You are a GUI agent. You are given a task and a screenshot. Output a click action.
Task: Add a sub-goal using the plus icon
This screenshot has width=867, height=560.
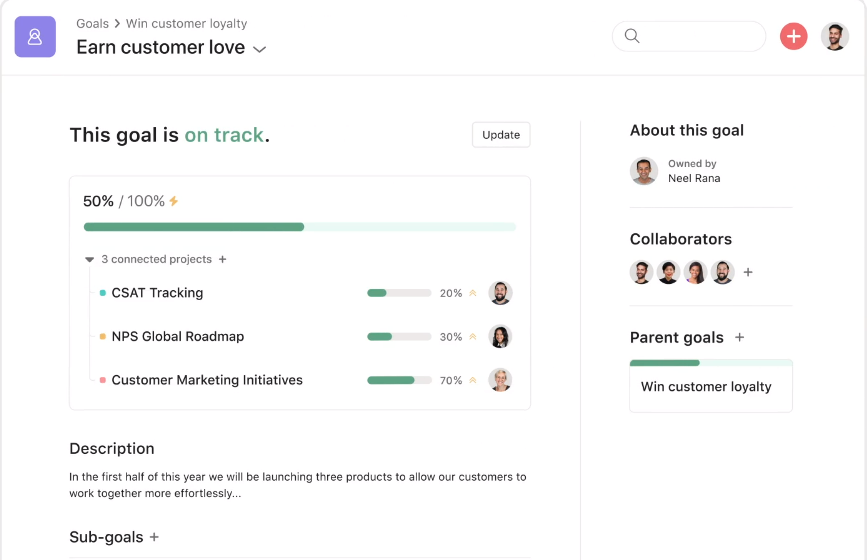click(154, 537)
